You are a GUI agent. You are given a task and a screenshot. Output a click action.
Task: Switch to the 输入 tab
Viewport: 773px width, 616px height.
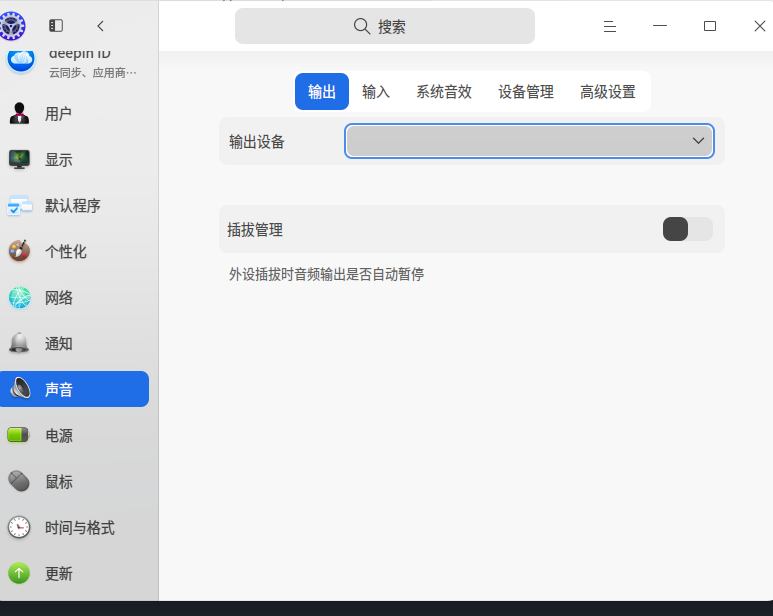coord(376,92)
